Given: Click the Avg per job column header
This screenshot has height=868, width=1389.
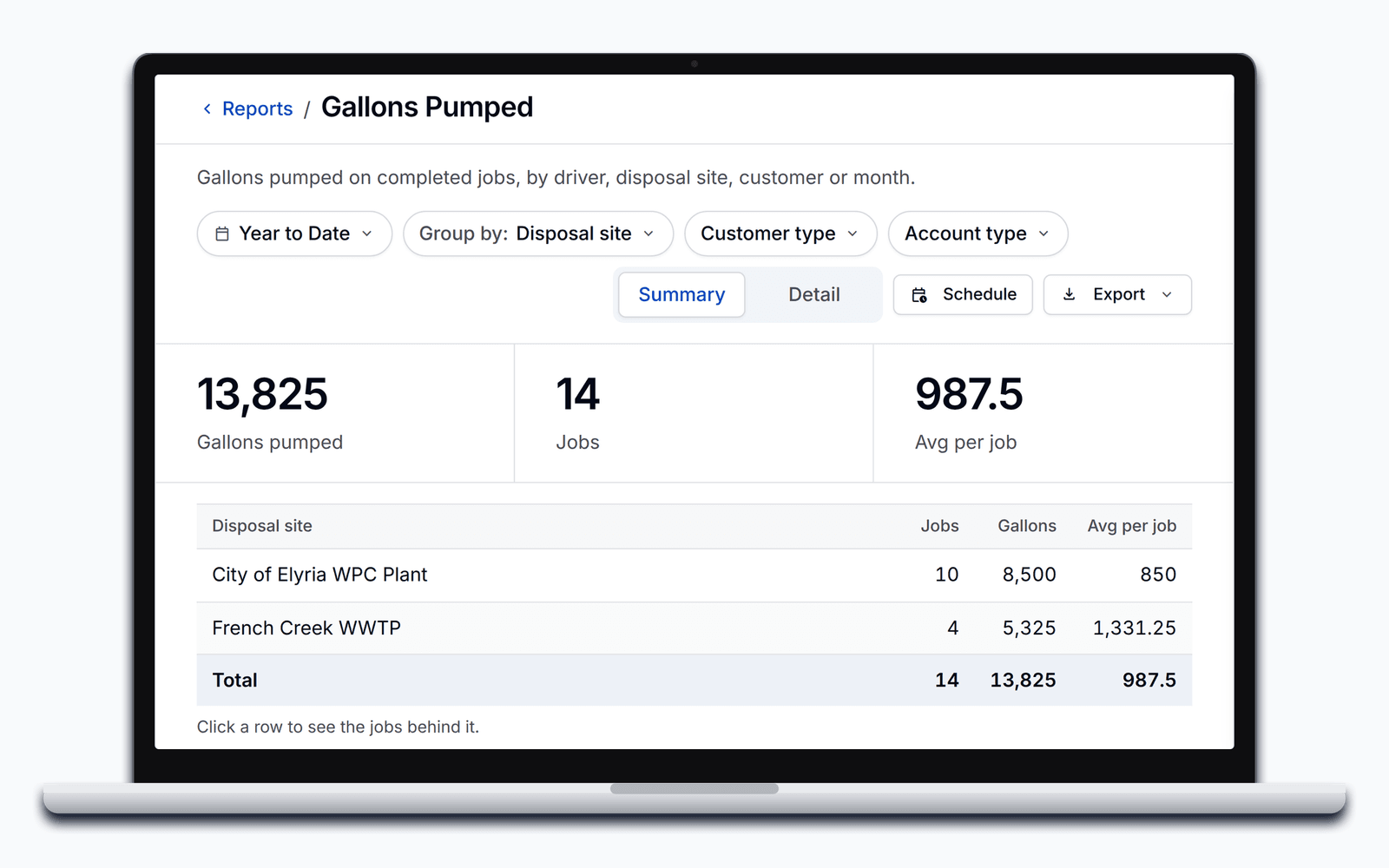Looking at the screenshot, I should pyautogui.click(x=1132, y=526).
